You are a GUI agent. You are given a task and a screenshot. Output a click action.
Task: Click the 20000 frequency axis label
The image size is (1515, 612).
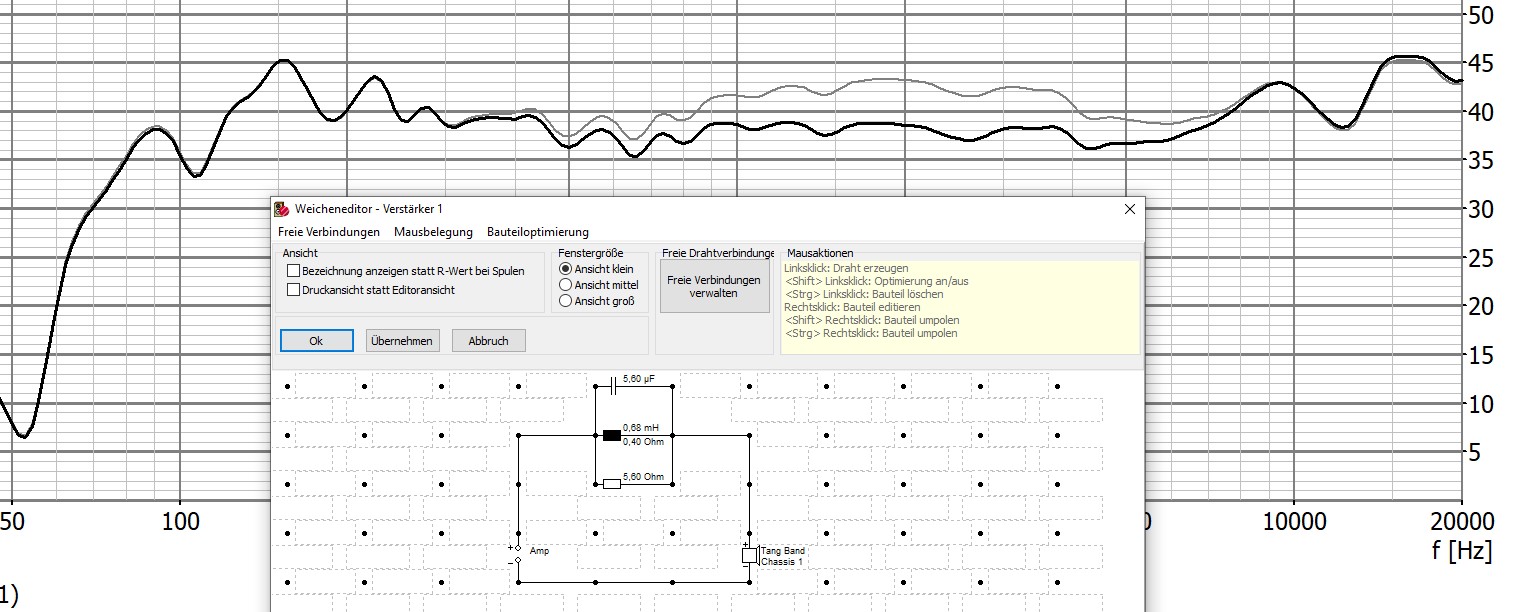[x=1461, y=522]
